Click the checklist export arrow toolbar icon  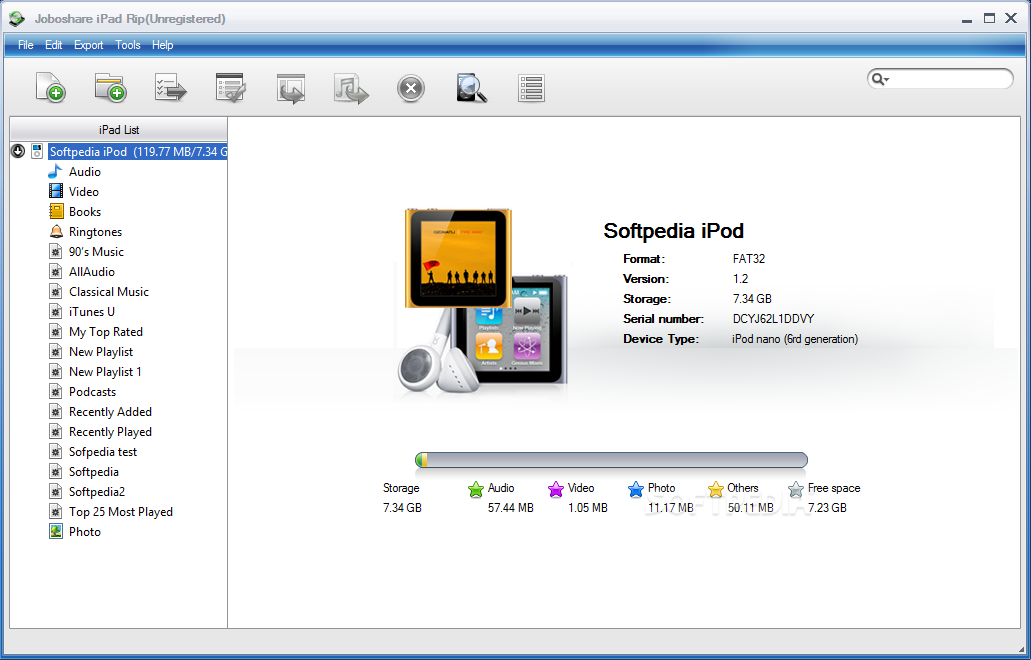pyautogui.click(x=170, y=88)
